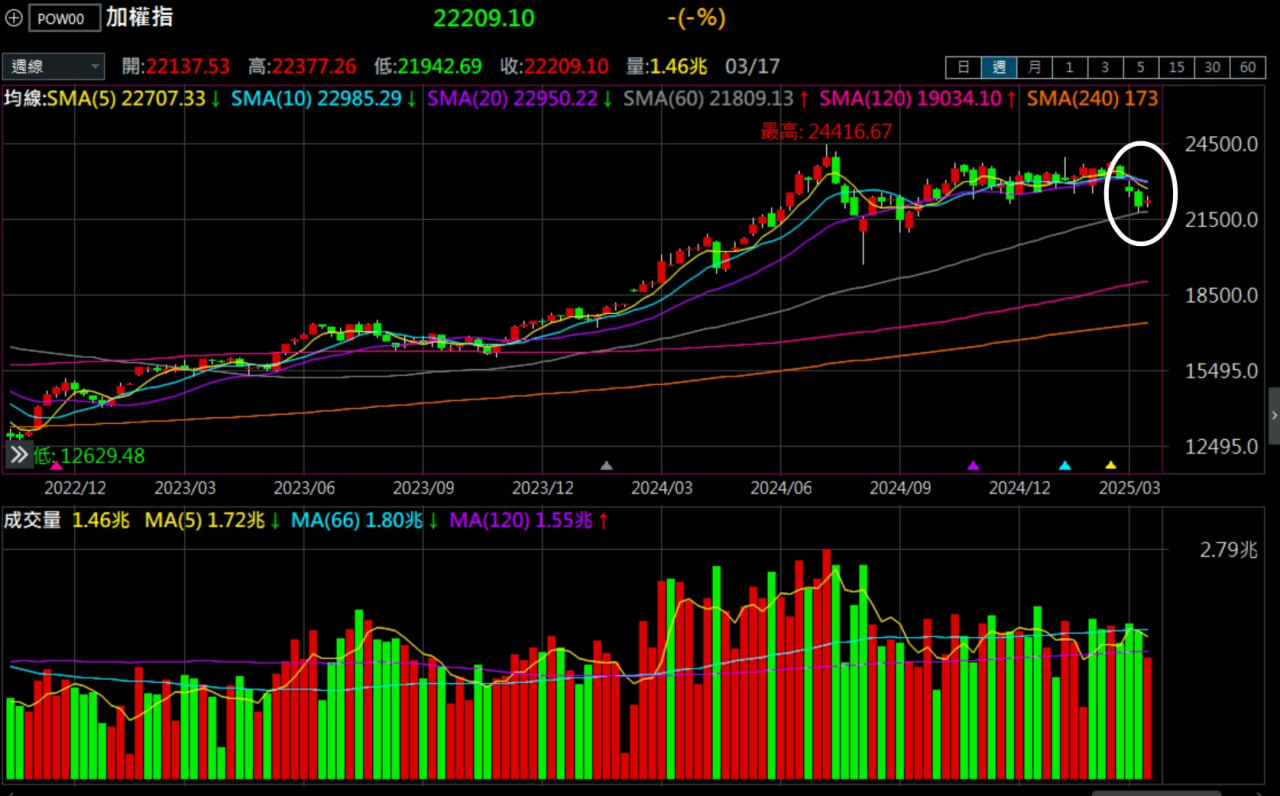Select the 15-minute timeframe button
The image size is (1280, 796).
coord(1176,67)
